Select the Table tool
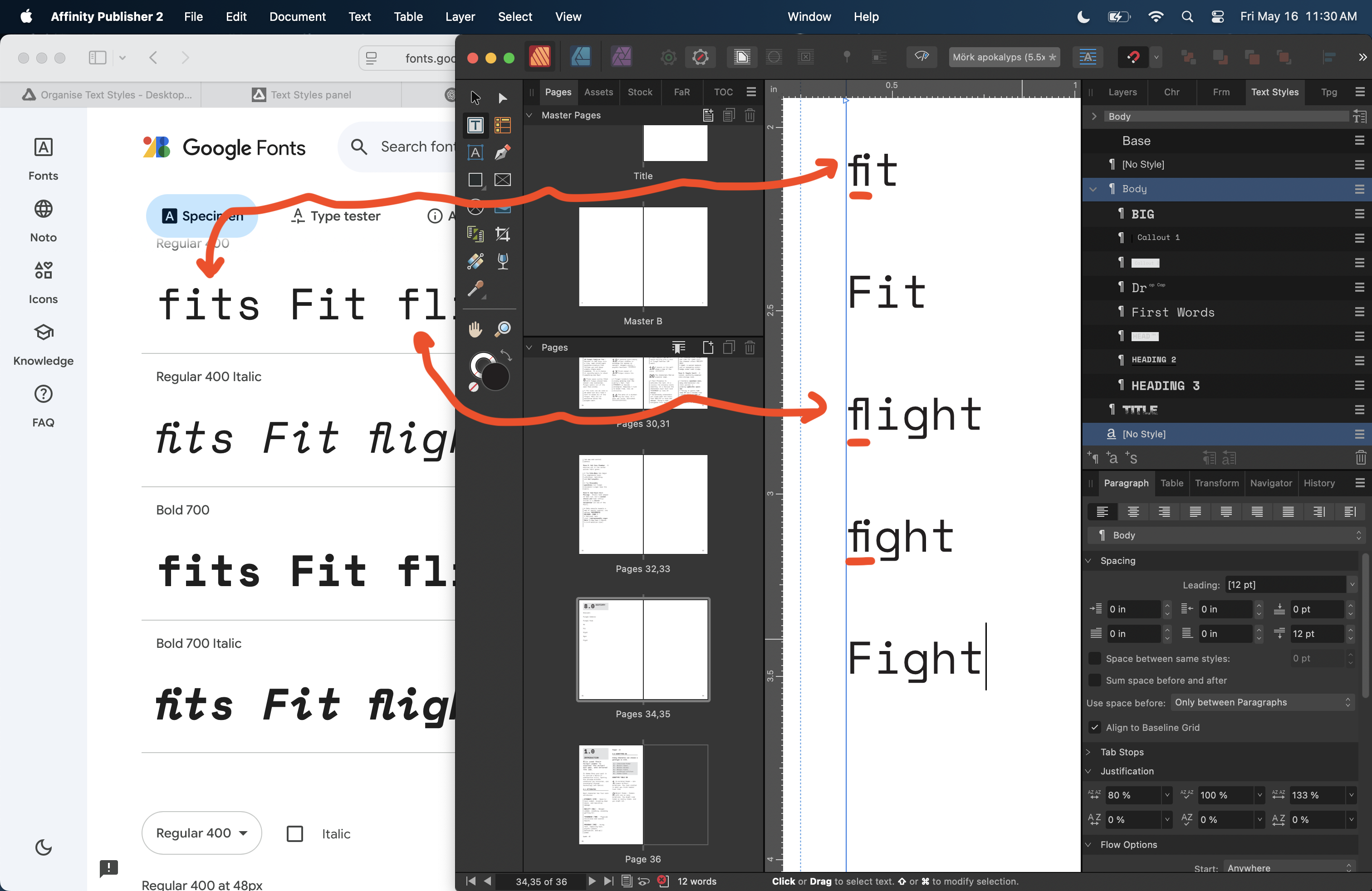Image resolution: width=1372 pixels, height=891 pixels. point(503,125)
